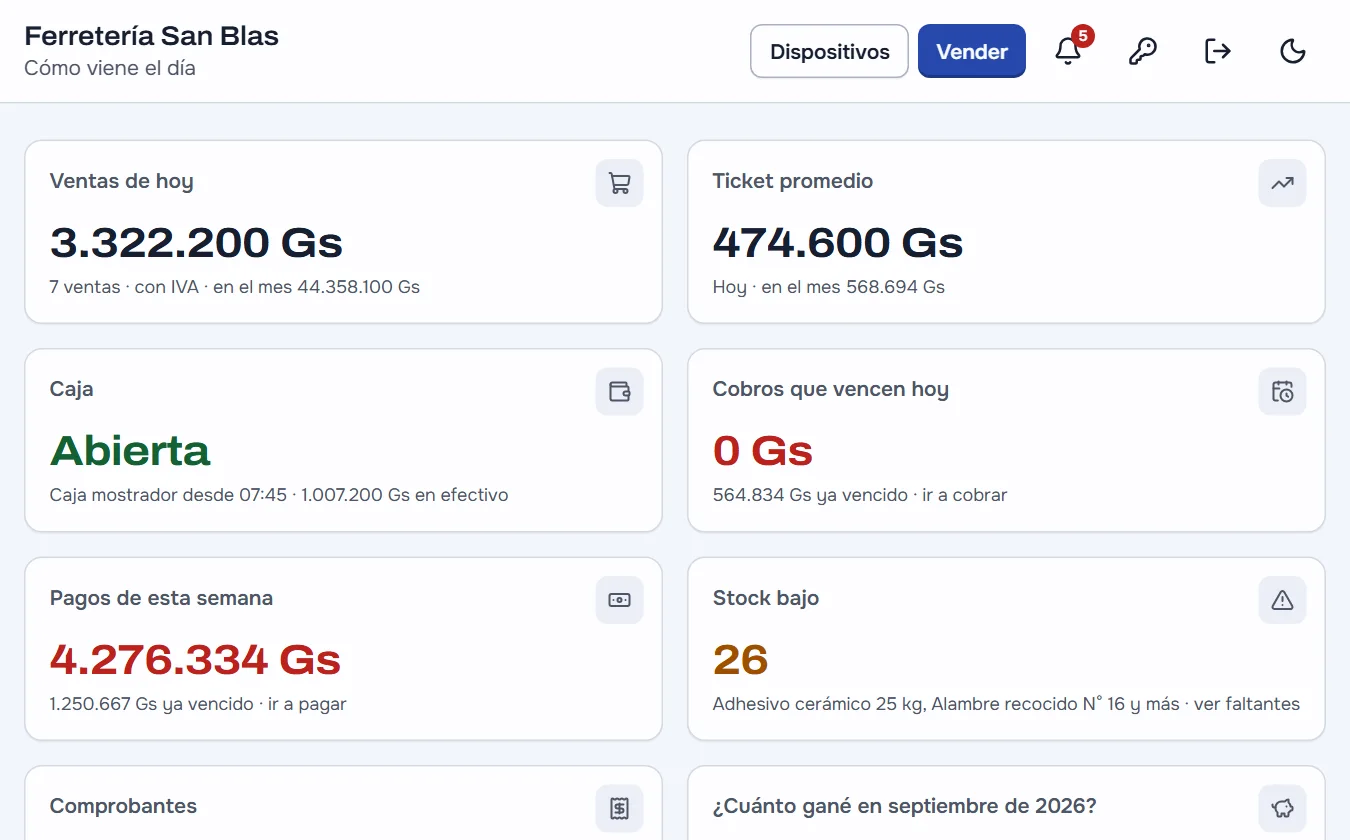Click the receipt icon in Comprobantes

(x=620, y=808)
